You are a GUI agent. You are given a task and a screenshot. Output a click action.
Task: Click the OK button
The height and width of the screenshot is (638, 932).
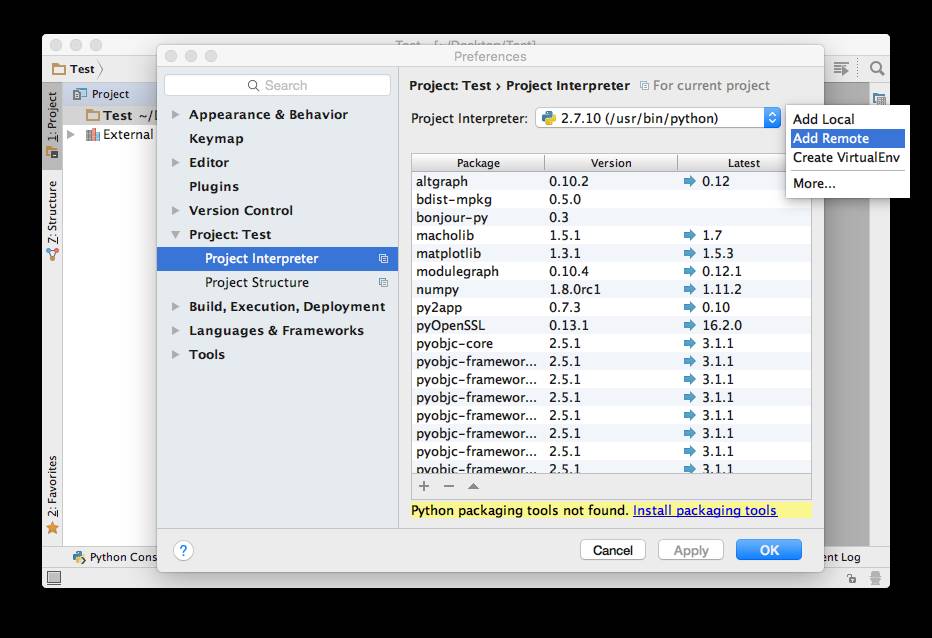769,550
